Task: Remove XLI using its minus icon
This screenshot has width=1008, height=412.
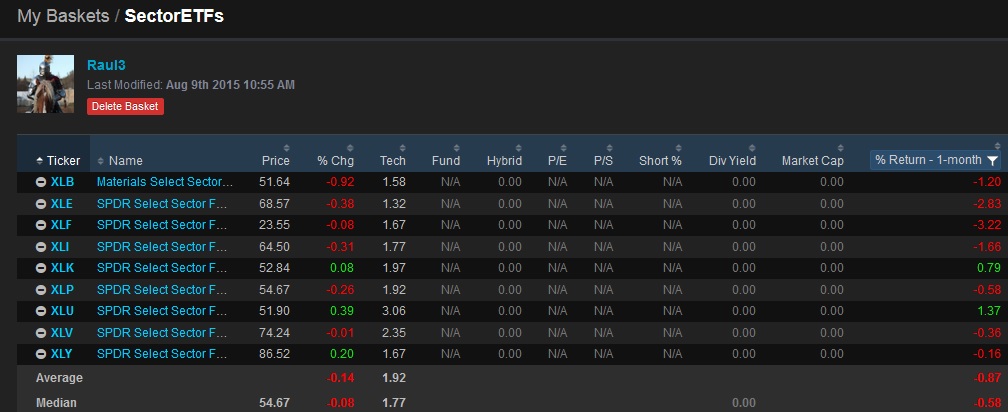Action: click(x=40, y=247)
